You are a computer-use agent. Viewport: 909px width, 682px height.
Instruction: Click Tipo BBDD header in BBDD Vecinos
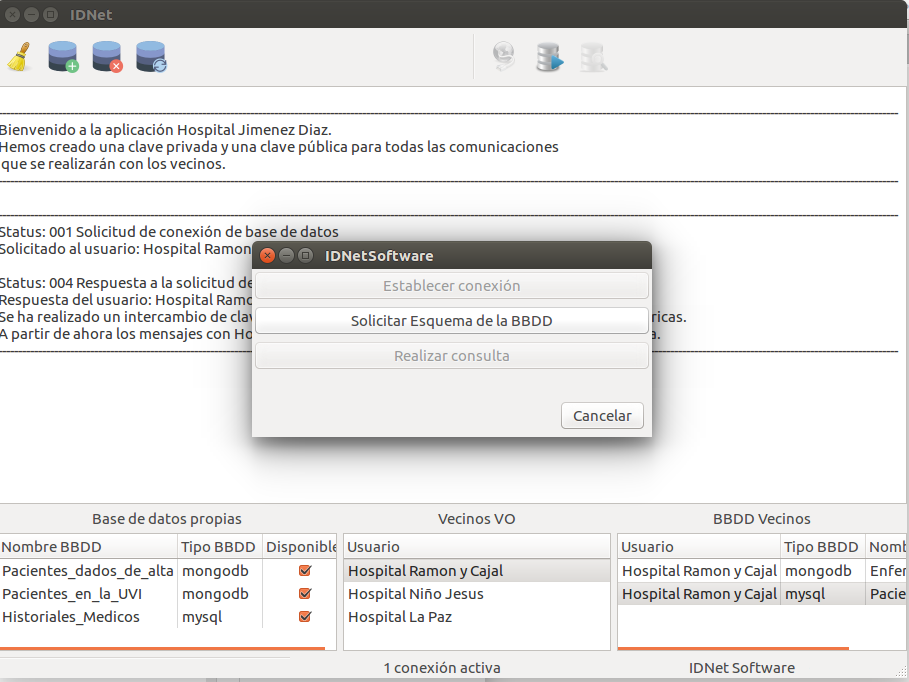pyautogui.click(x=823, y=547)
